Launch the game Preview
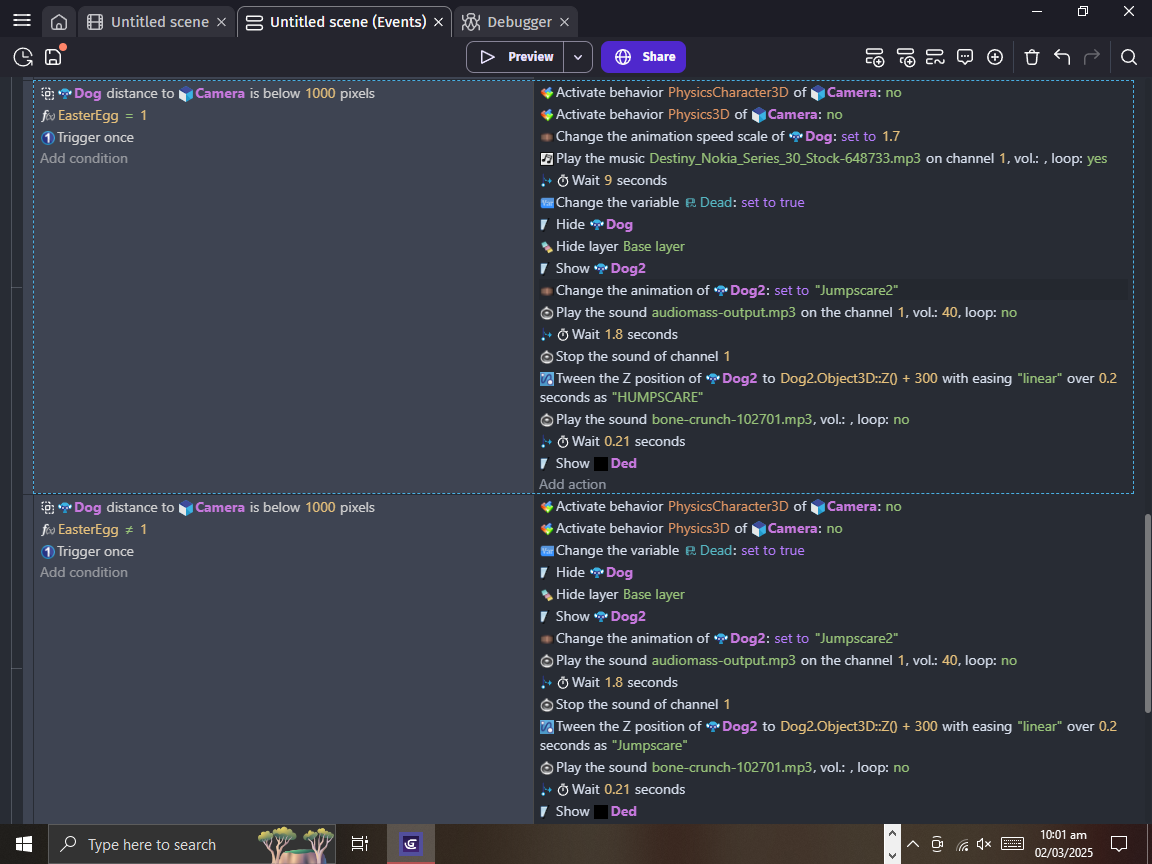Image resolution: width=1152 pixels, height=864 pixels. tap(516, 57)
